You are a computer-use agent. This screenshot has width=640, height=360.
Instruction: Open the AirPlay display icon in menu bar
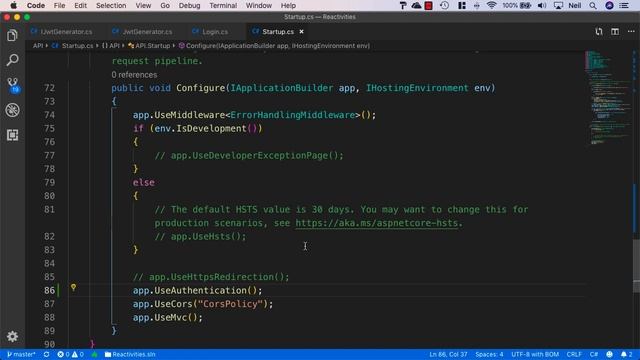tap(558, 5)
